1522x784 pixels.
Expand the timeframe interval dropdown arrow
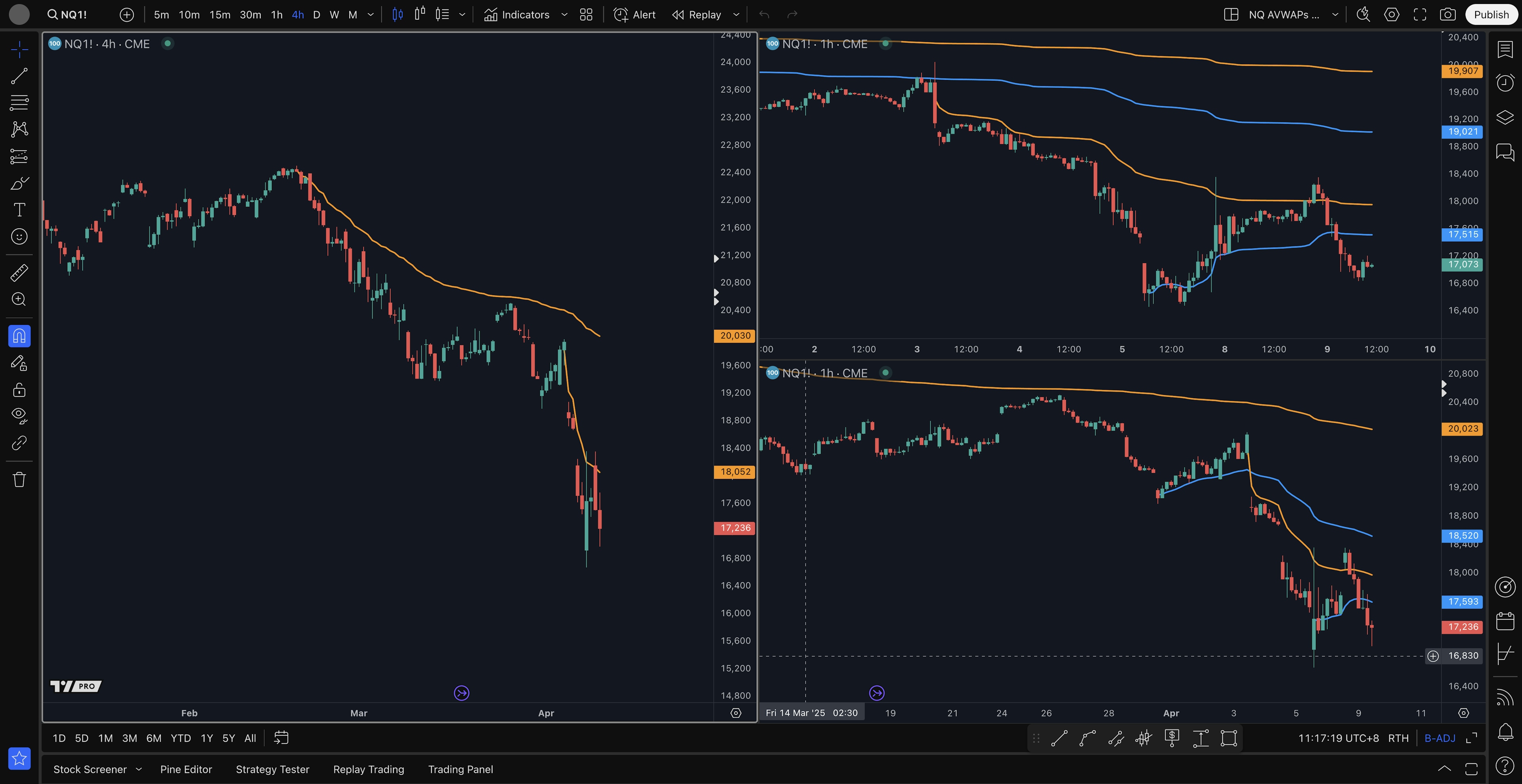tap(371, 15)
